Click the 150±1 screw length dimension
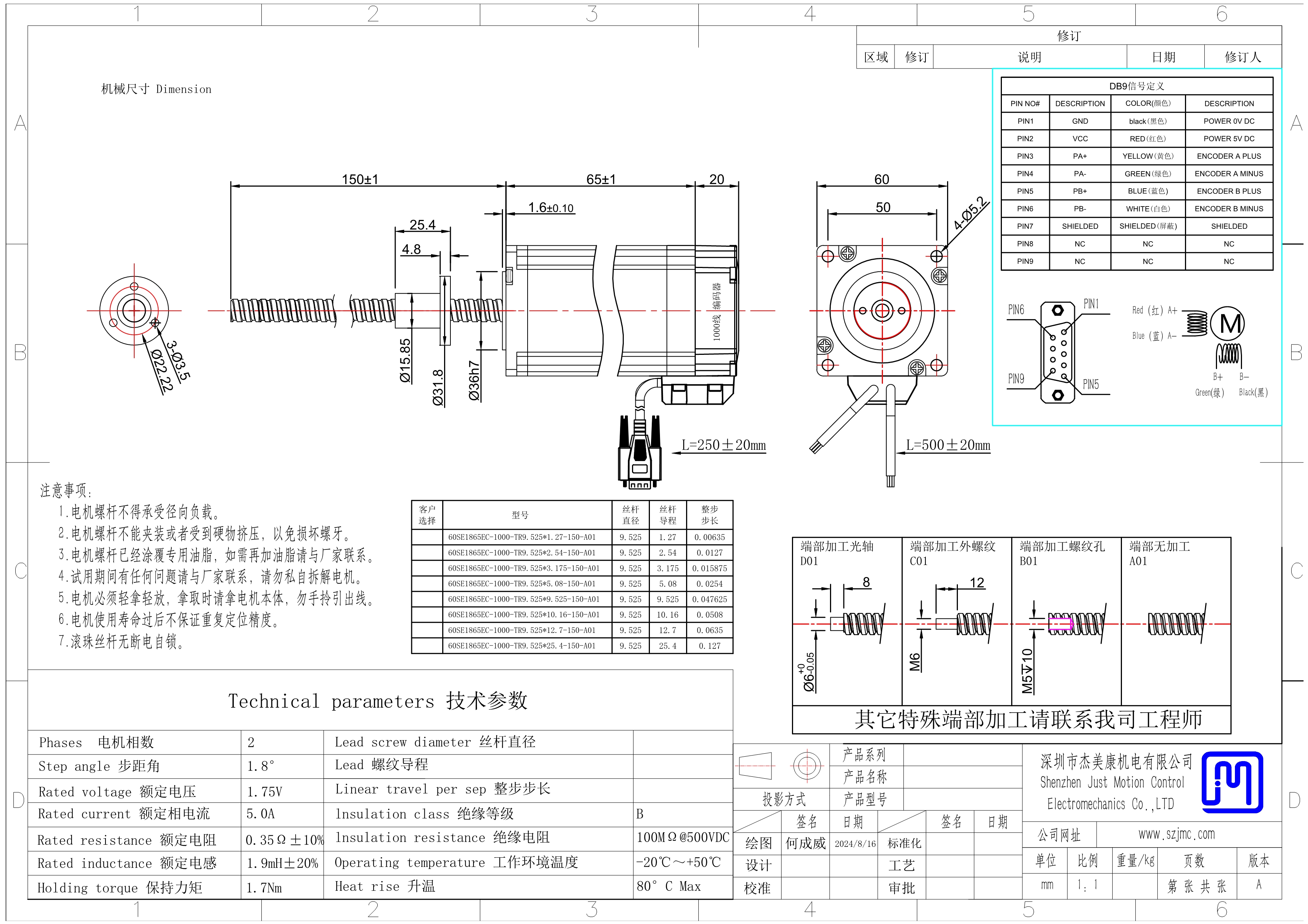 (x=359, y=179)
